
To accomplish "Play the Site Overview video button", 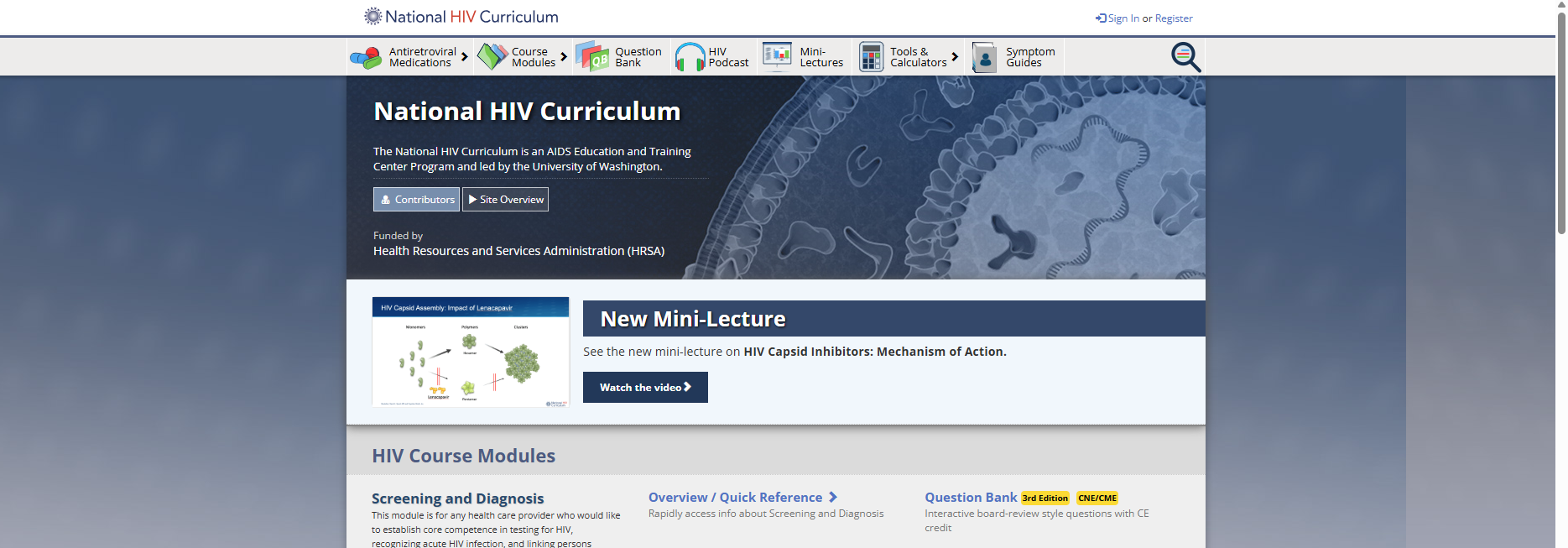I will pos(505,199).
